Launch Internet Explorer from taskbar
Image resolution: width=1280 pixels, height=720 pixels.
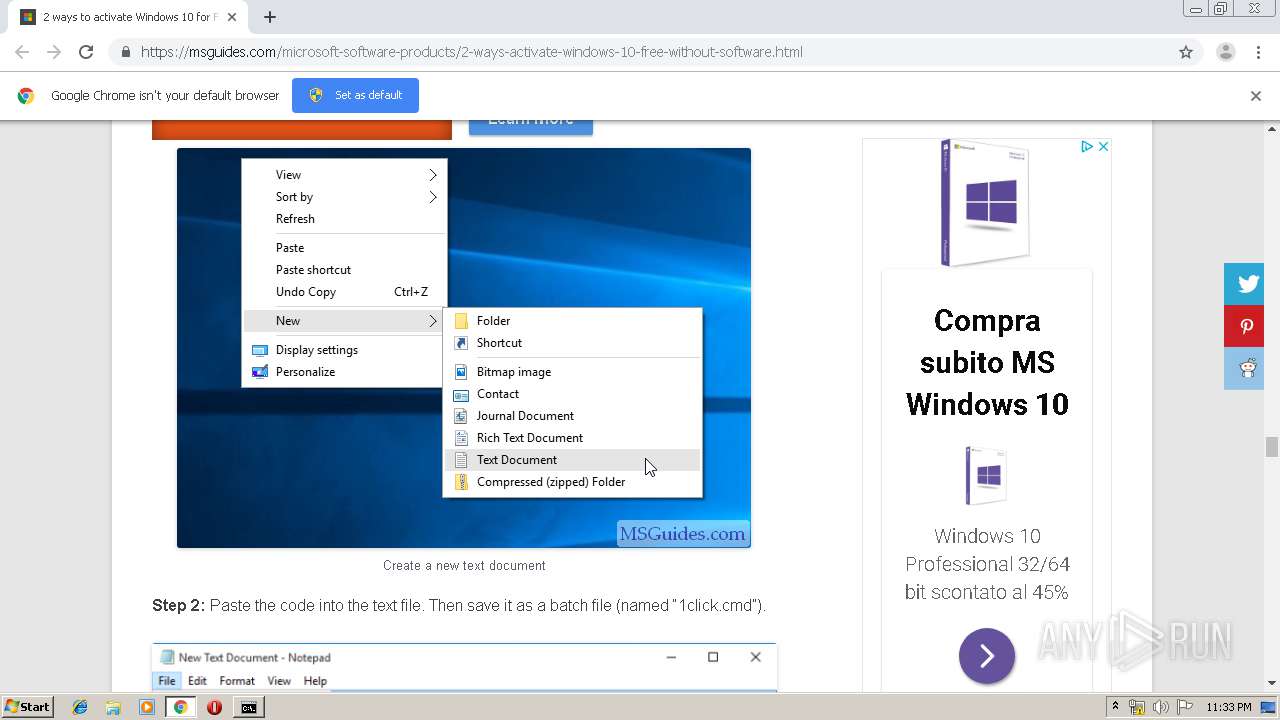tap(80, 707)
